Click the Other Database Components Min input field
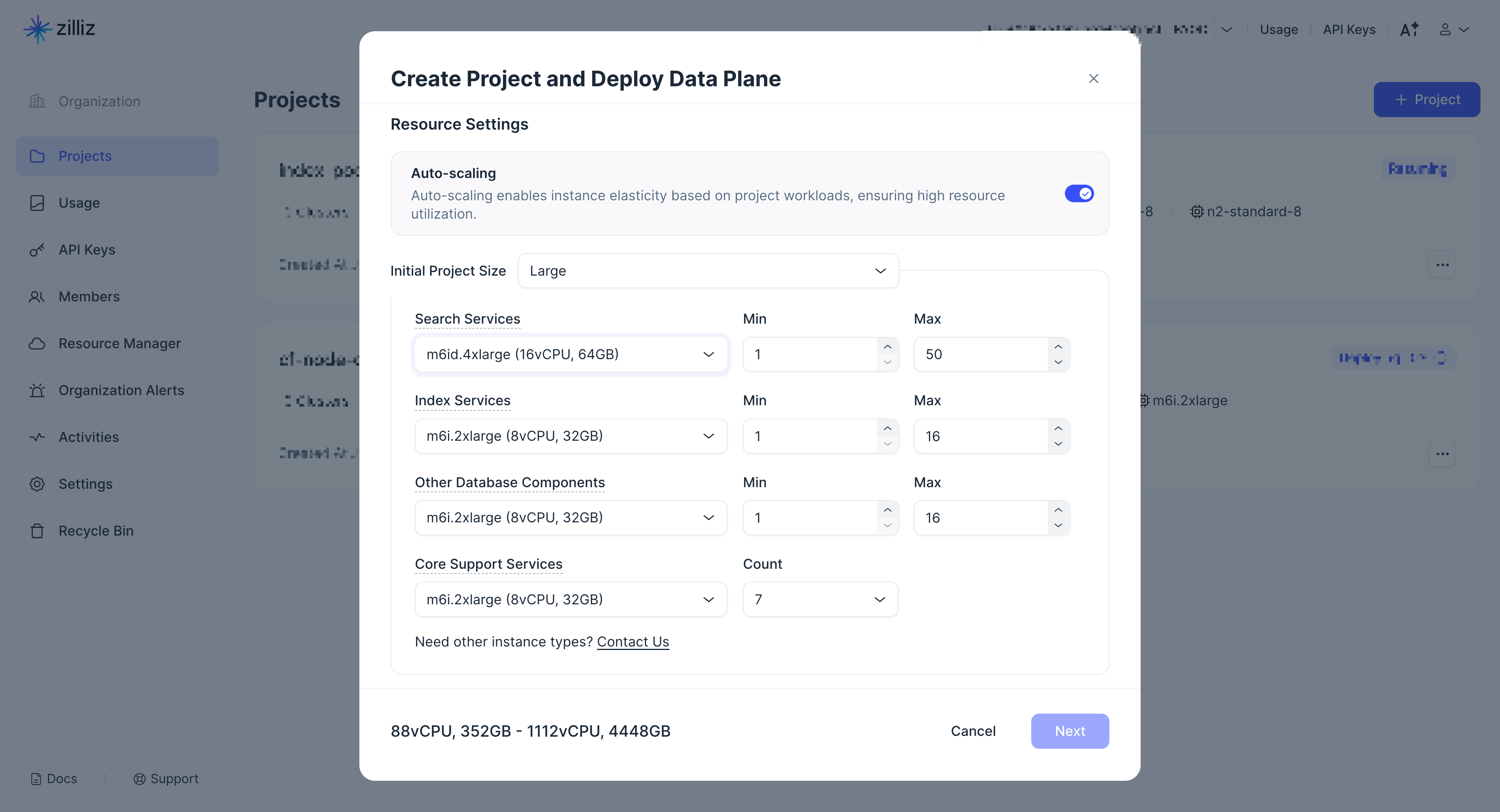The image size is (1500, 812). (x=809, y=518)
